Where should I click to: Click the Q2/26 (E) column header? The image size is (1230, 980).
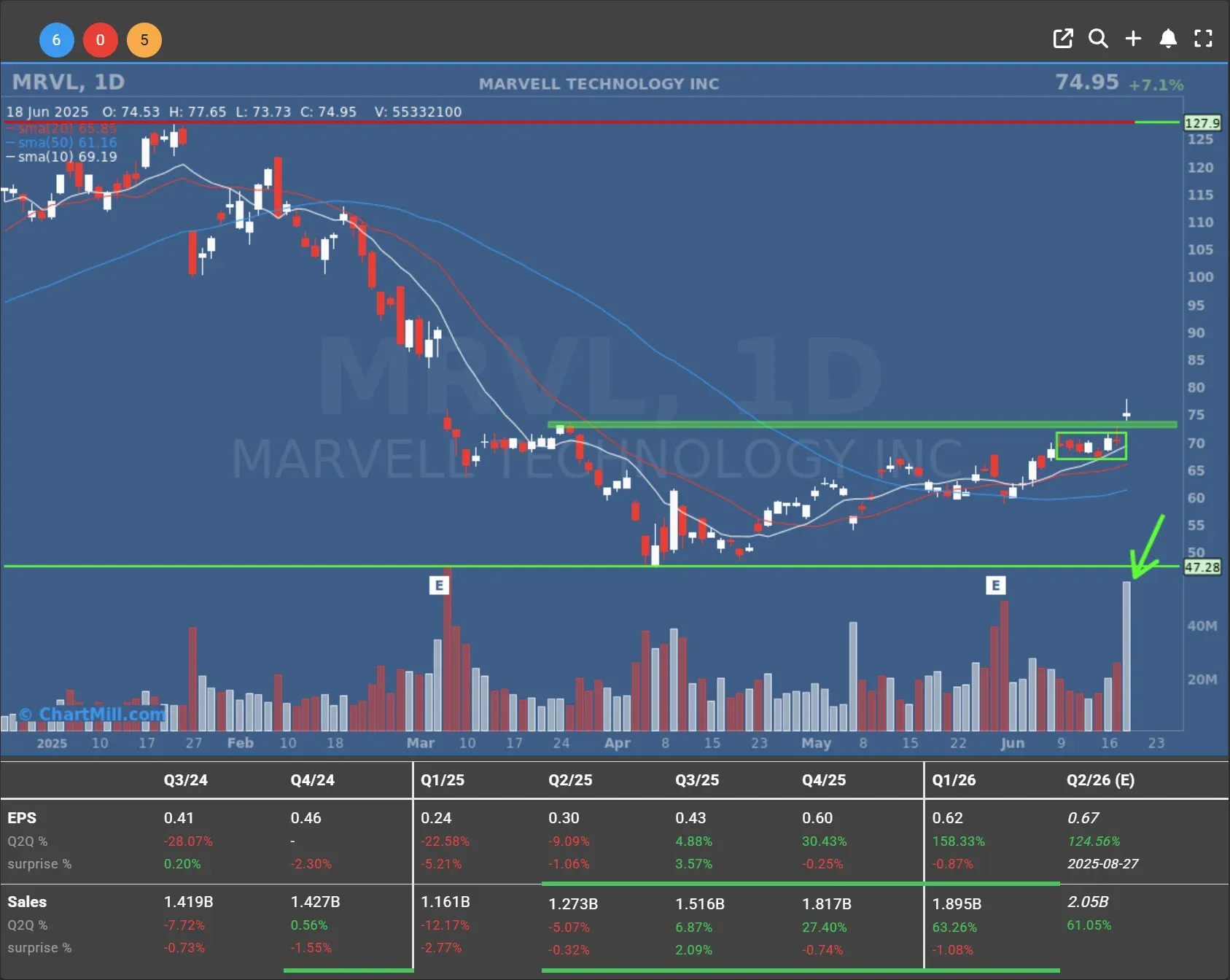[x=1100, y=779]
